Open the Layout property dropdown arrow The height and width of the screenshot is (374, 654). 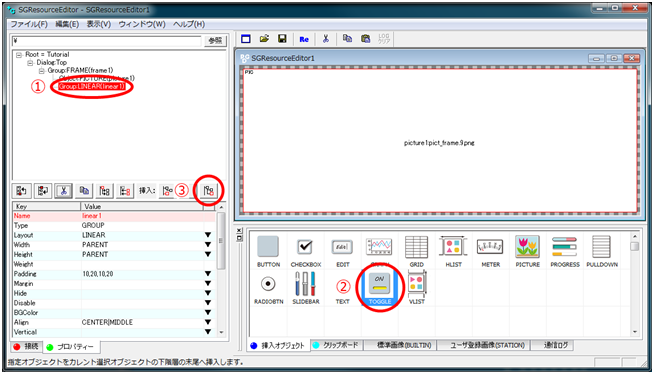coord(208,235)
